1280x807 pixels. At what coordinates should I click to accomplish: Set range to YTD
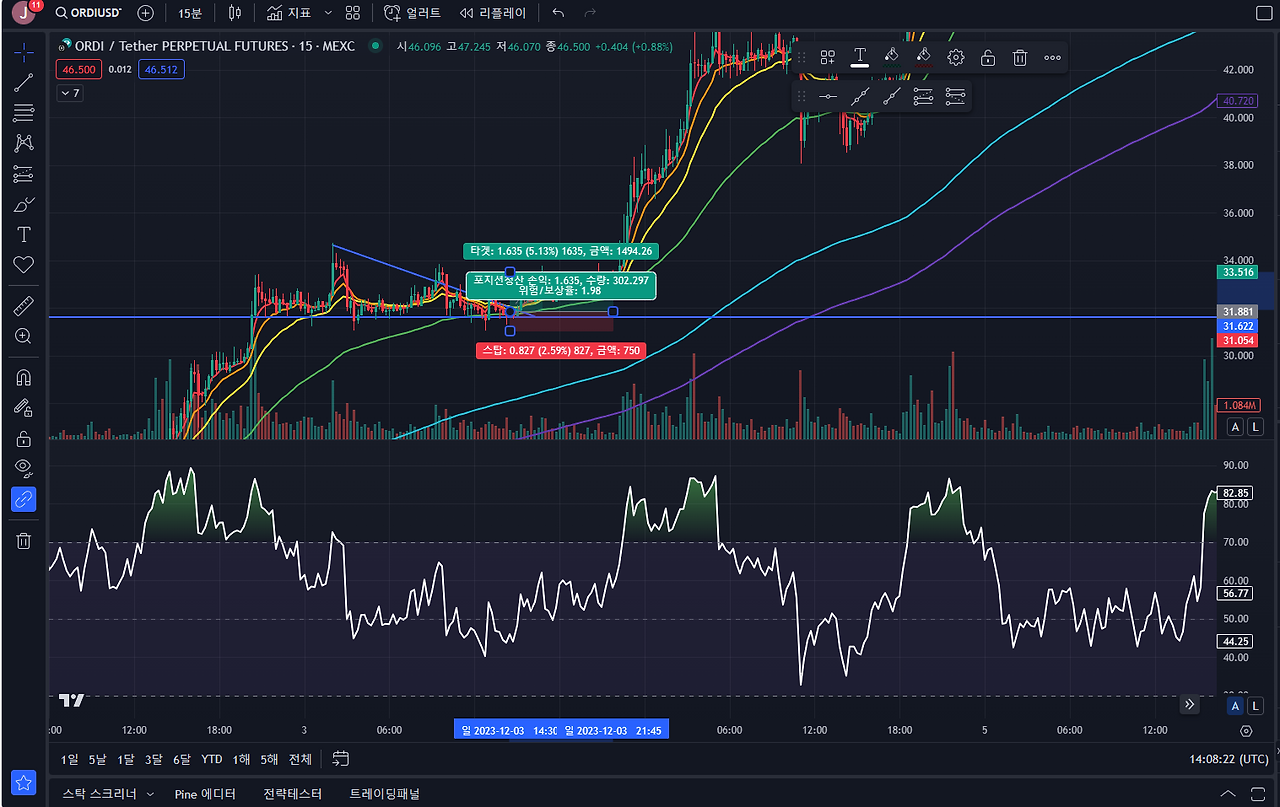pos(212,759)
